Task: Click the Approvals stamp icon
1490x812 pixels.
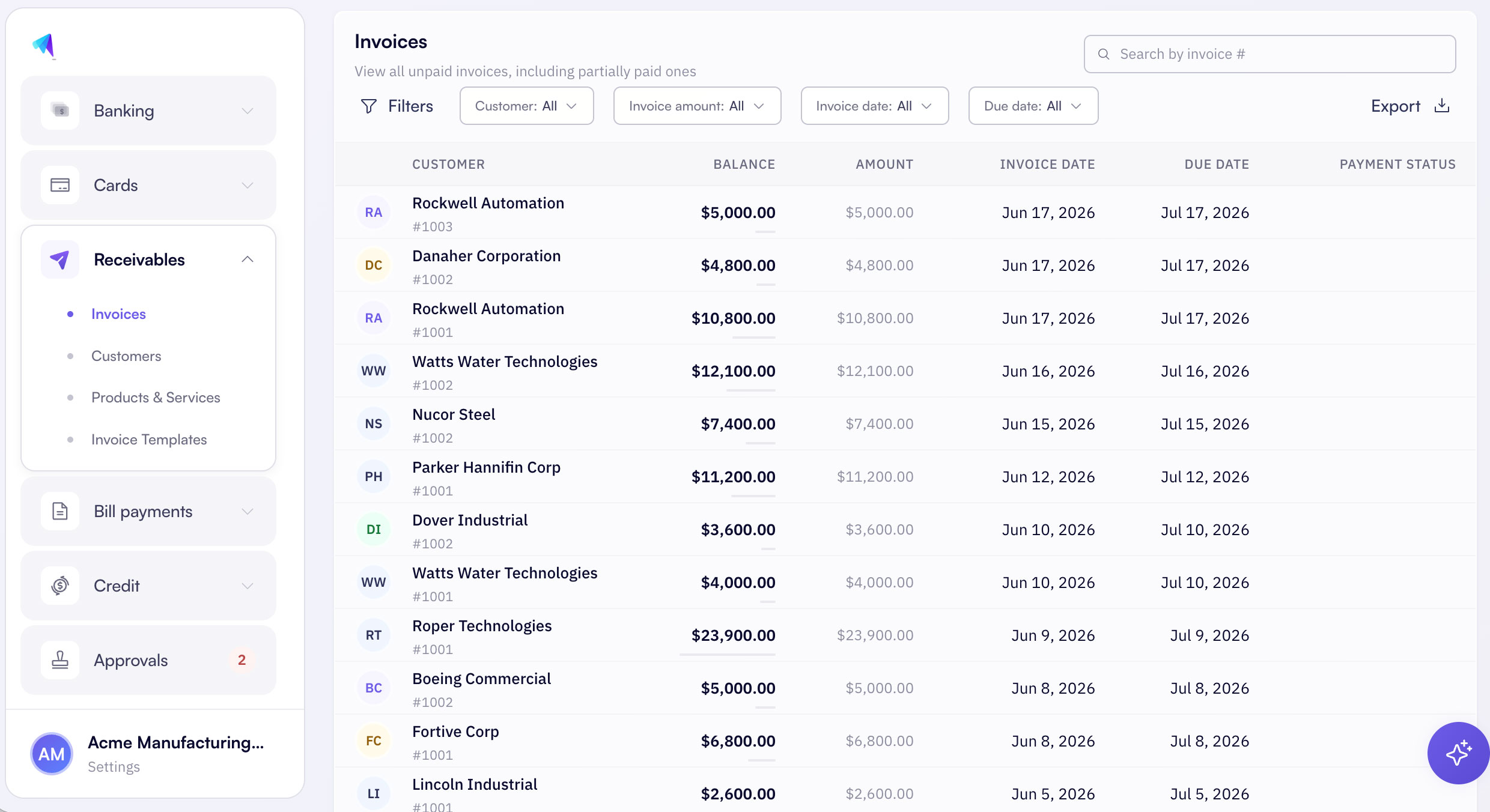Action: tap(60, 660)
